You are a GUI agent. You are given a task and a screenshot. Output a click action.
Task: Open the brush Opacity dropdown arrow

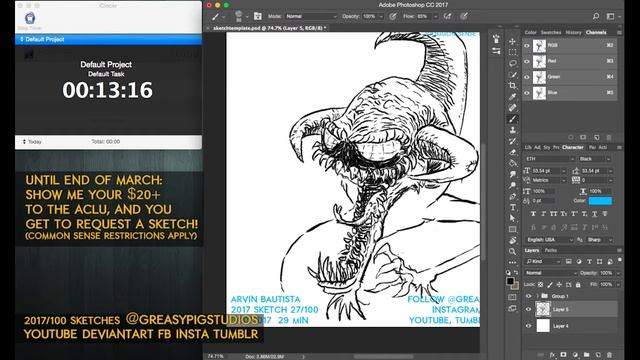(x=381, y=16)
